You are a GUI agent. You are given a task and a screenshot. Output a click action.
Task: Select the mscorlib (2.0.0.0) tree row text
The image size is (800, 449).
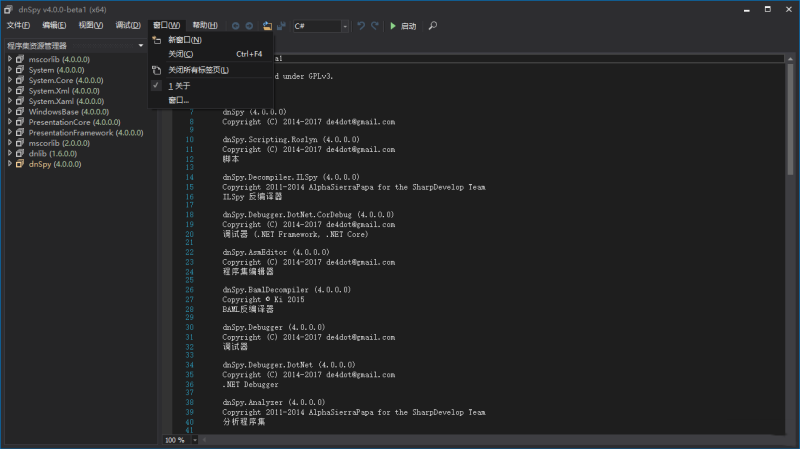click(59, 143)
